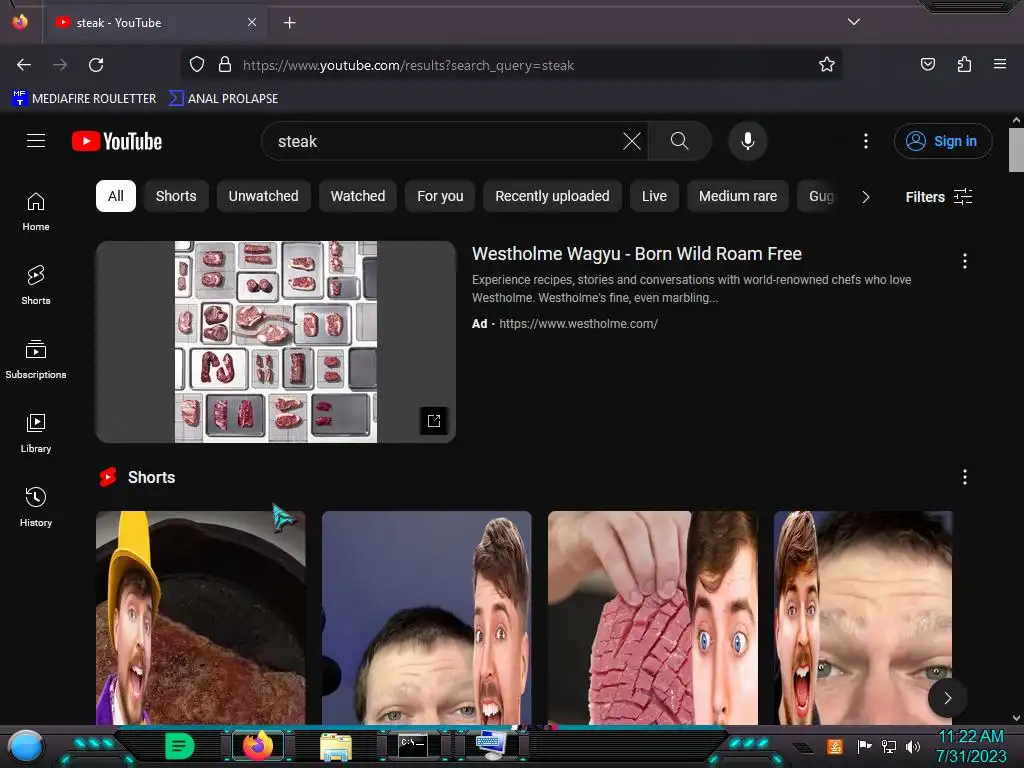Open the yellow hat skillet steak short
Viewport: 1024px width, 768px height.
coord(200,618)
